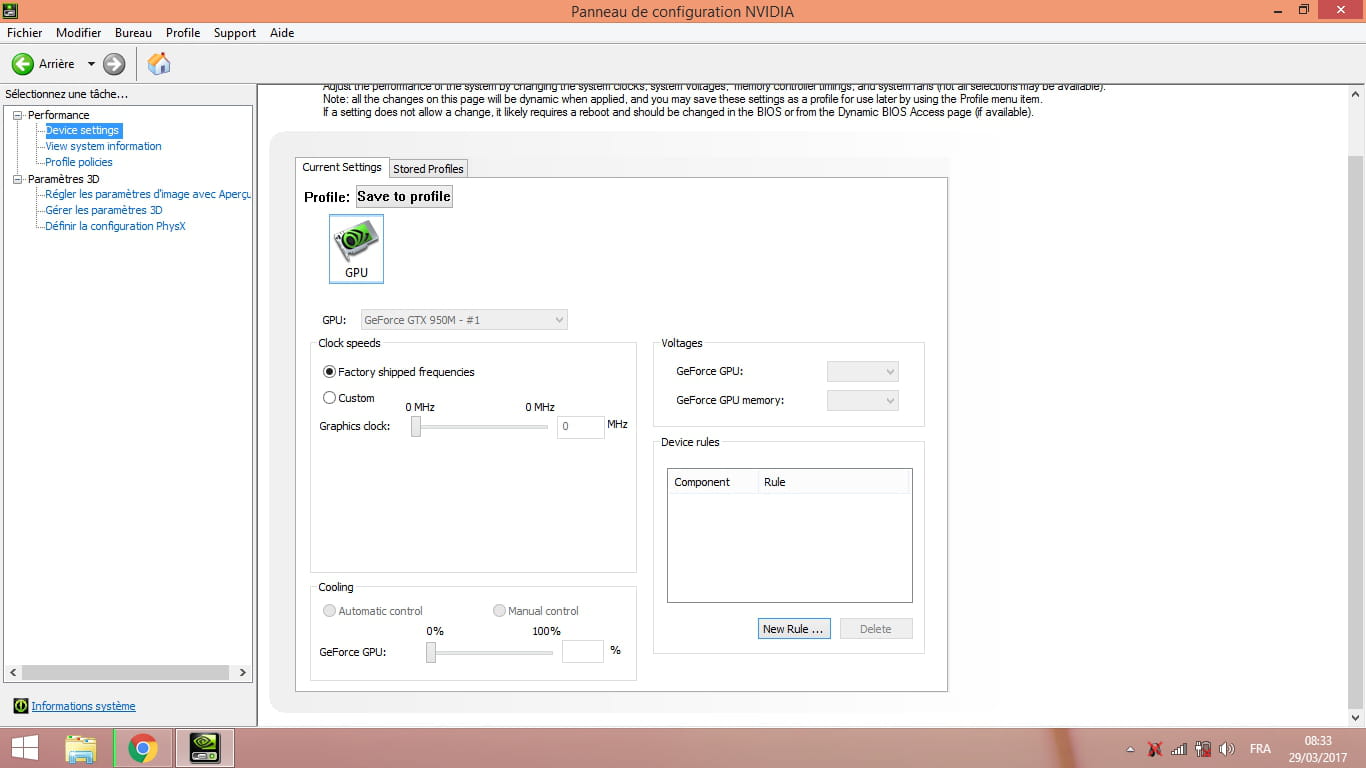Viewport: 1366px width, 768px height.
Task: Open the GeForce GPU voltage dropdown
Action: pos(863,372)
